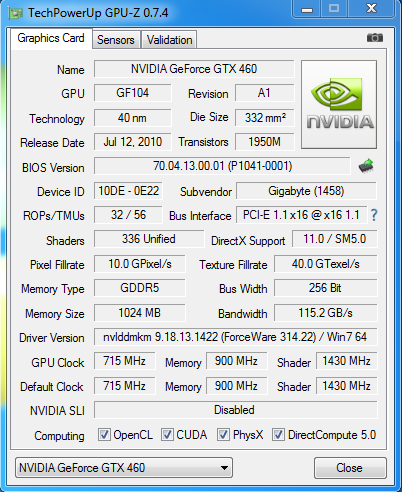402x492 pixels.
Task: Click the Default Clock row Shader 1430 MHz field
Action: 347,386
